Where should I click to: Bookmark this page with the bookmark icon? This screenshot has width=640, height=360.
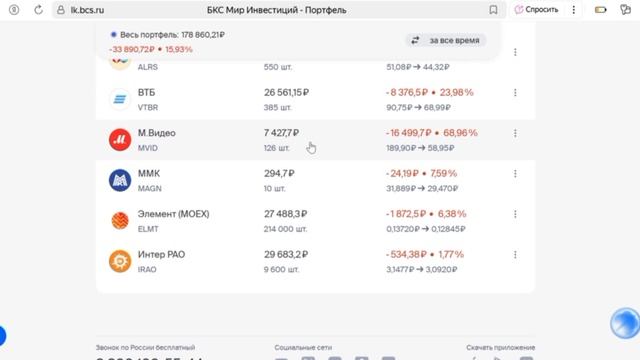[x=493, y=10]
